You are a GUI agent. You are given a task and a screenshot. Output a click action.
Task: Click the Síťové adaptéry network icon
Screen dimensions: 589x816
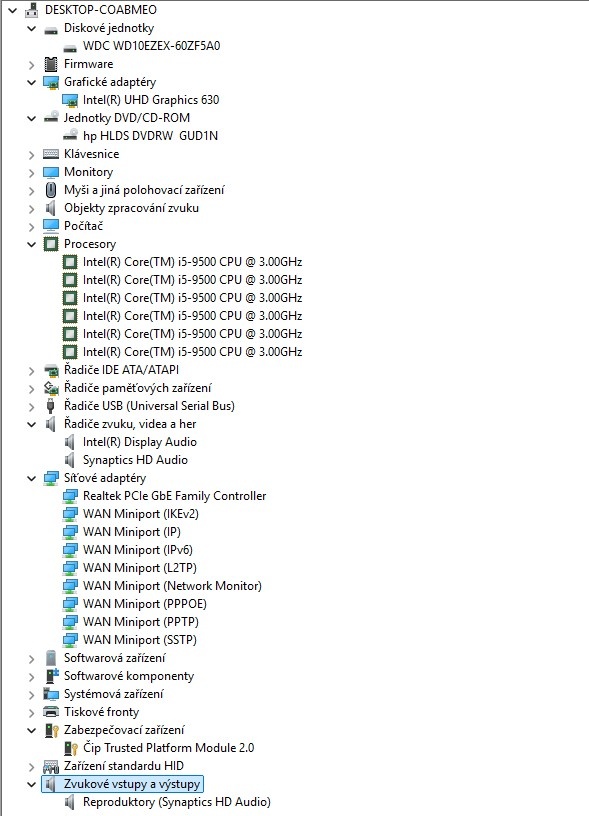click(50, 478)
